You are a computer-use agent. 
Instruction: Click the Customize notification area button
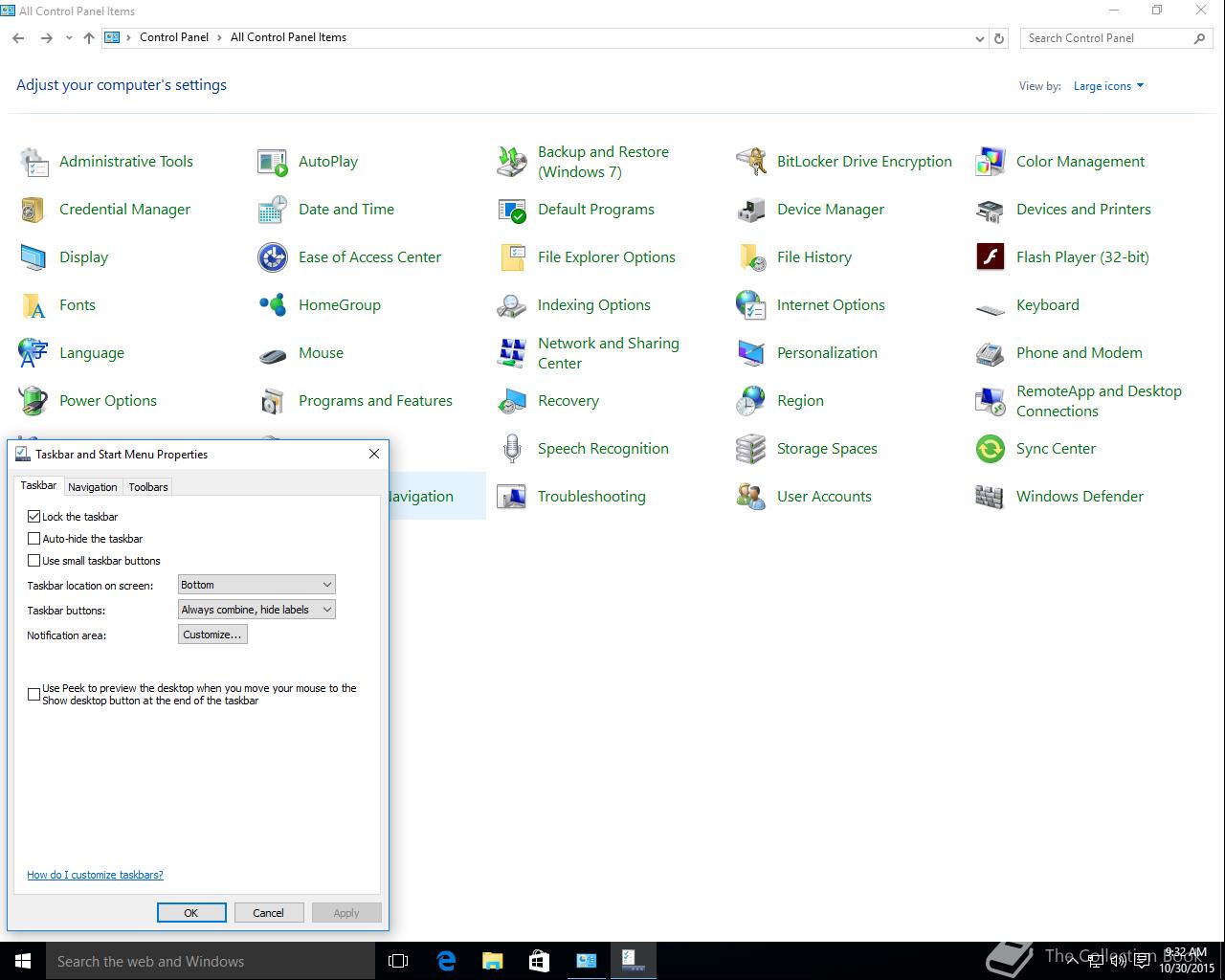tap(212, 635)
